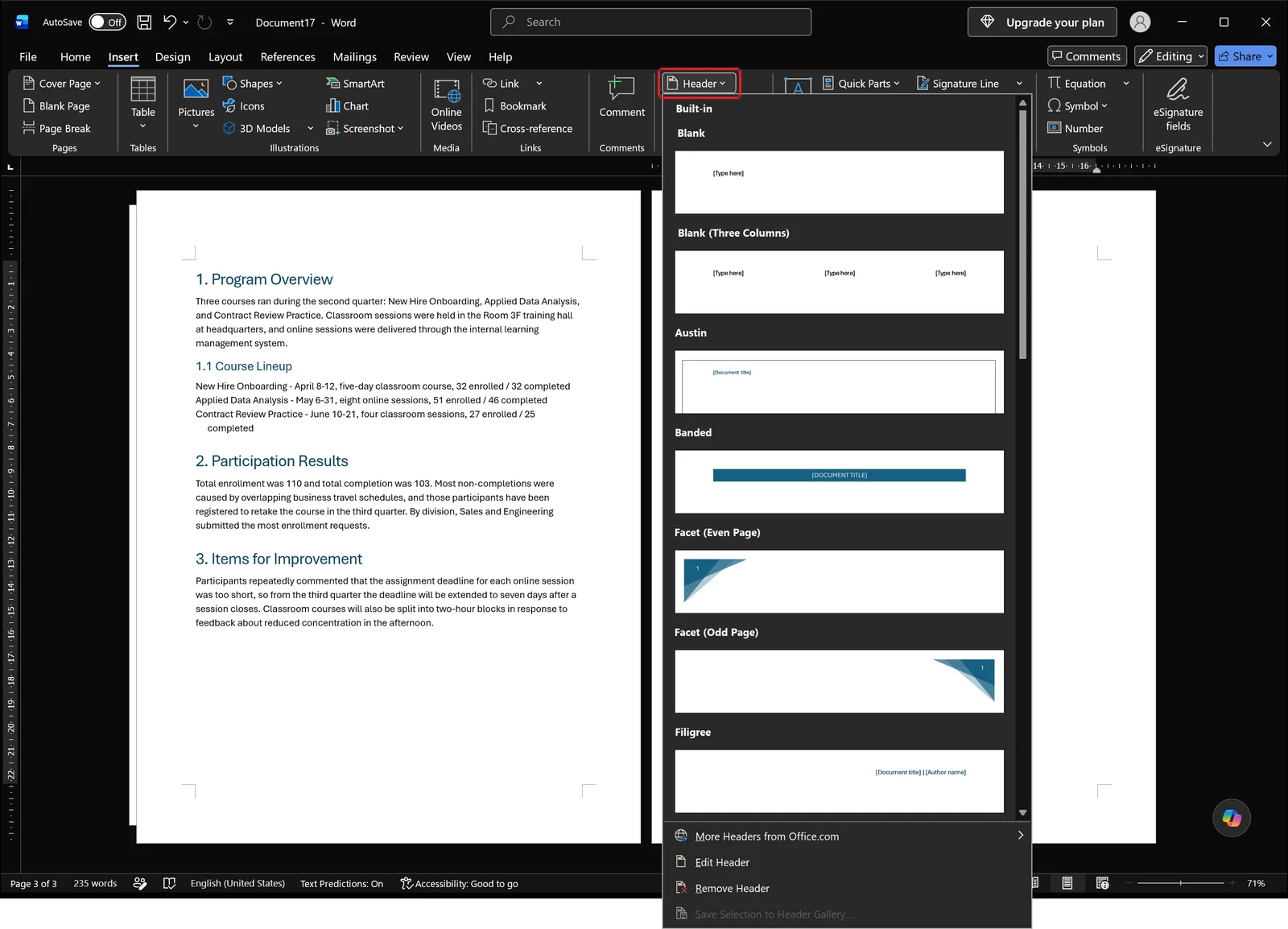
Task: Insert a Page Break
Action: [56, 129]
